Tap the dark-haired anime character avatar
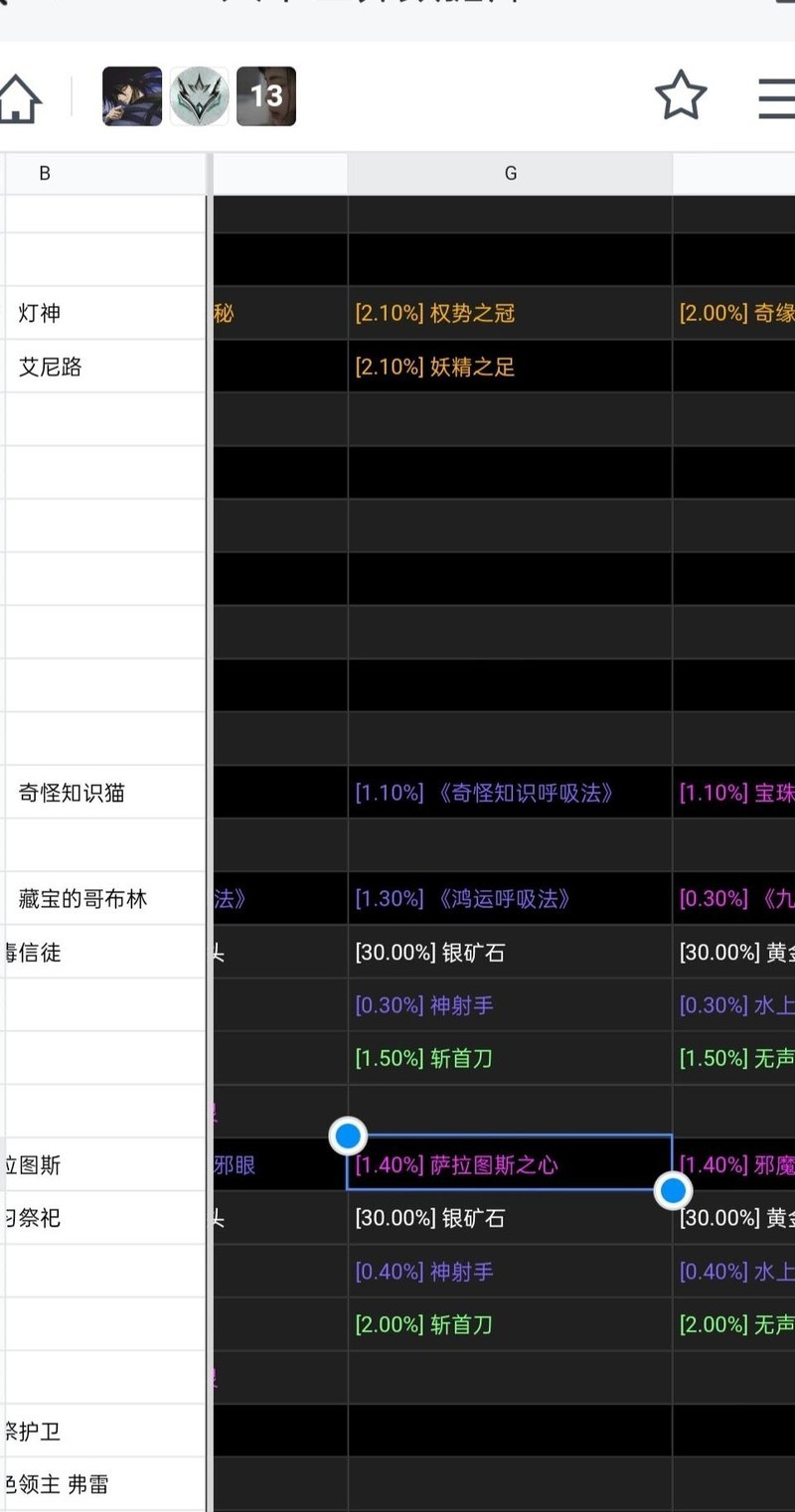Screen dimensions: 795x1512 point(132,96)
